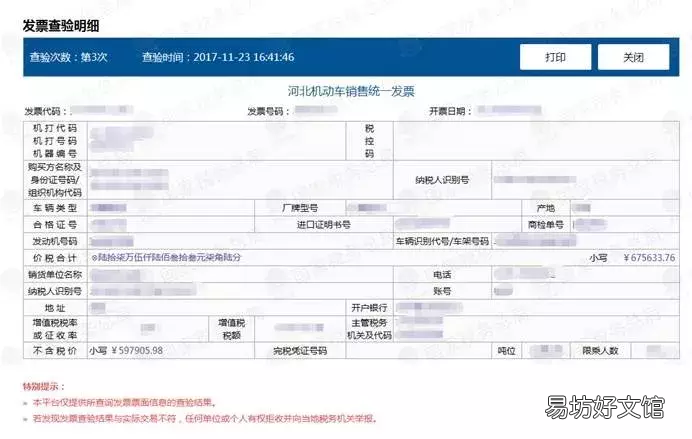
Task: Click the 吨位 label cell
Action: pos(507,351)
